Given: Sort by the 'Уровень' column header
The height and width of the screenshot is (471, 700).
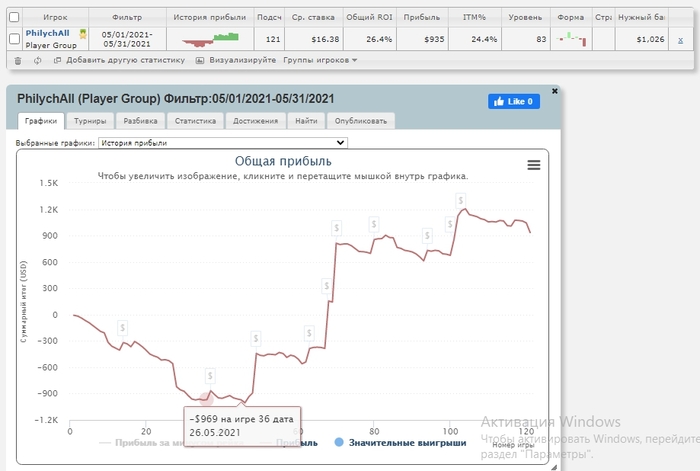Looking at the screenshot, I should (x=525, y=17).
